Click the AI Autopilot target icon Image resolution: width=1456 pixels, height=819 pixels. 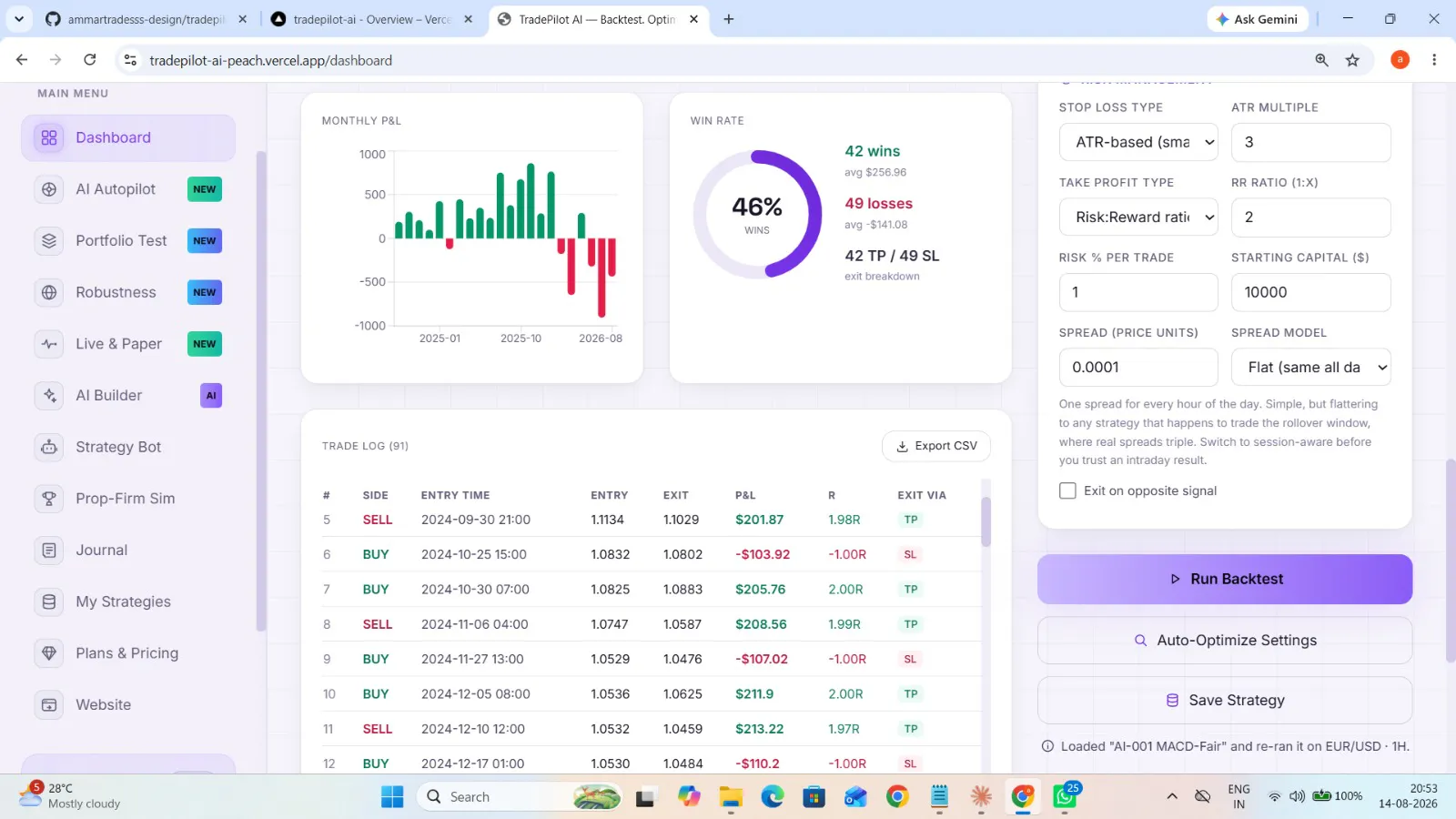point(49,189)
